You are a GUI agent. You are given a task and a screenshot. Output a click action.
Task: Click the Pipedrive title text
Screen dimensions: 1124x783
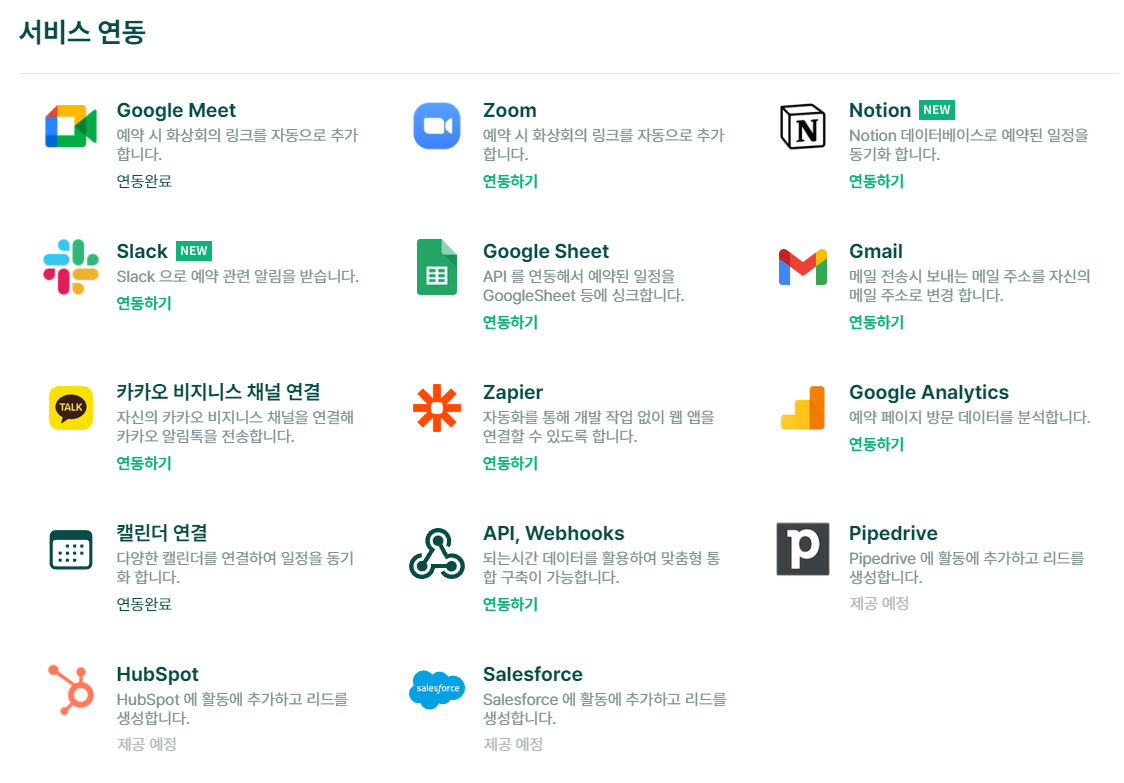893,533
